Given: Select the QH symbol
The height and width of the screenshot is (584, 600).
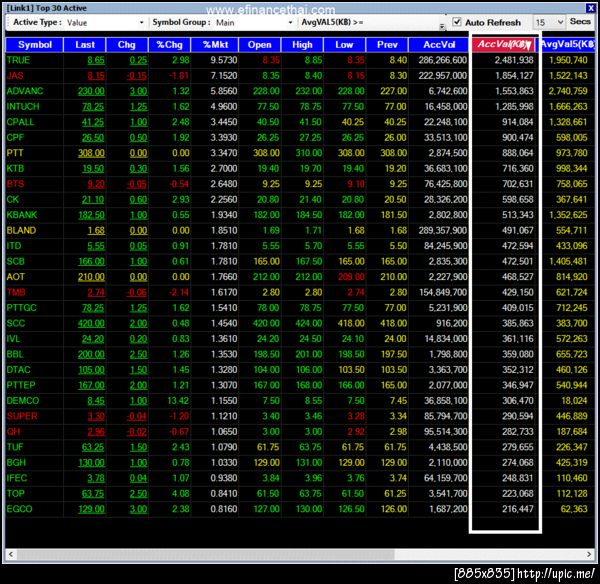Looking at the screenshot, I should (13, 432).
